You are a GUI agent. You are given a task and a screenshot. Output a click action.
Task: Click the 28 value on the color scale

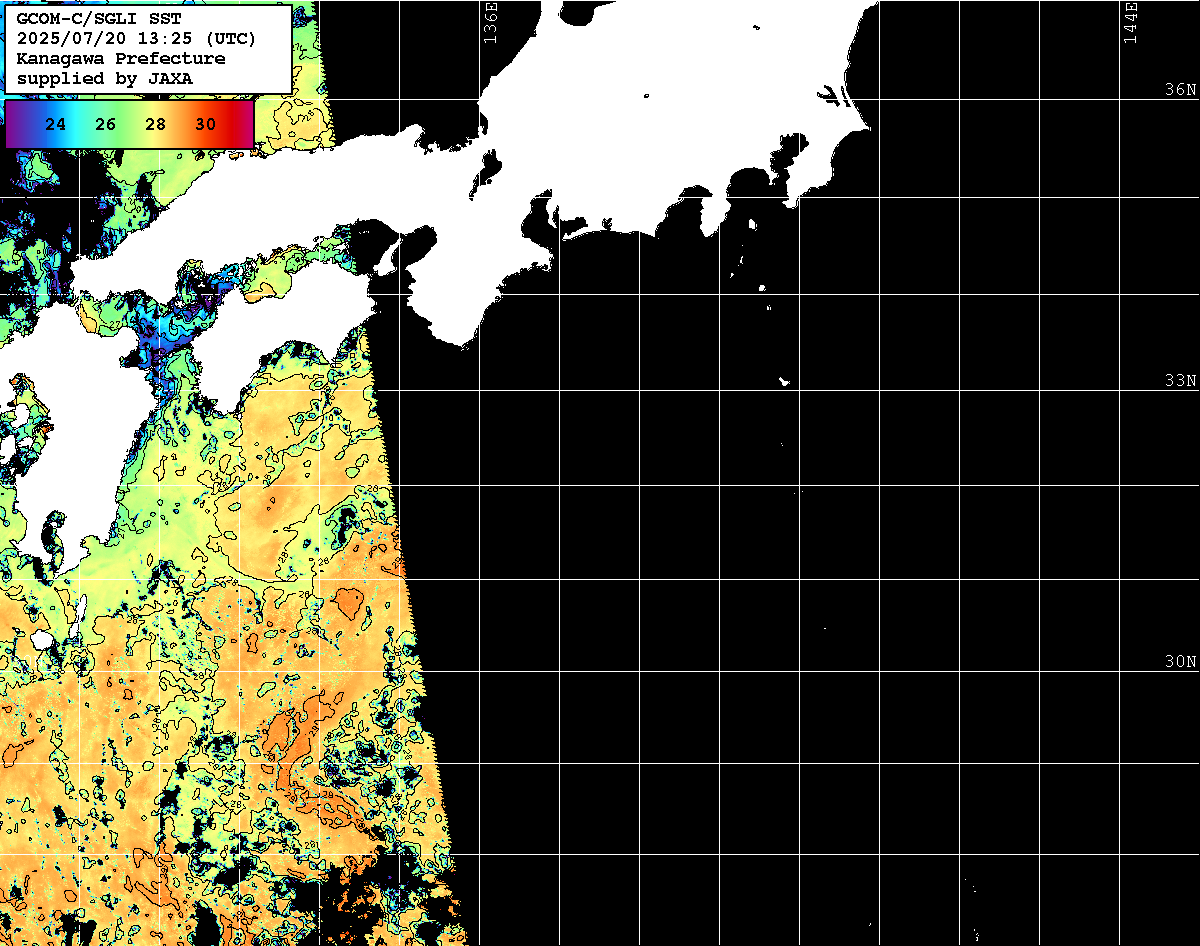[x=155, y=124]
